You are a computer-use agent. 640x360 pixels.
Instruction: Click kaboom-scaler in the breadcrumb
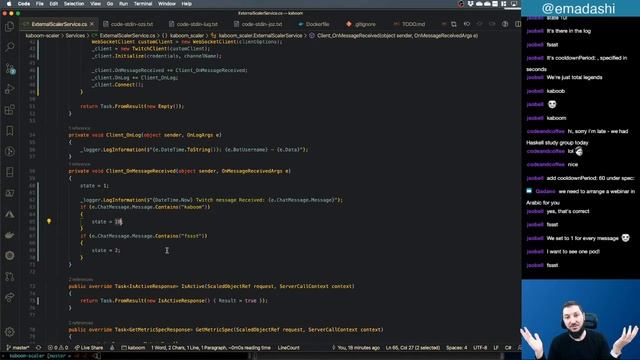pyautogui.click(x=42, y=36)
